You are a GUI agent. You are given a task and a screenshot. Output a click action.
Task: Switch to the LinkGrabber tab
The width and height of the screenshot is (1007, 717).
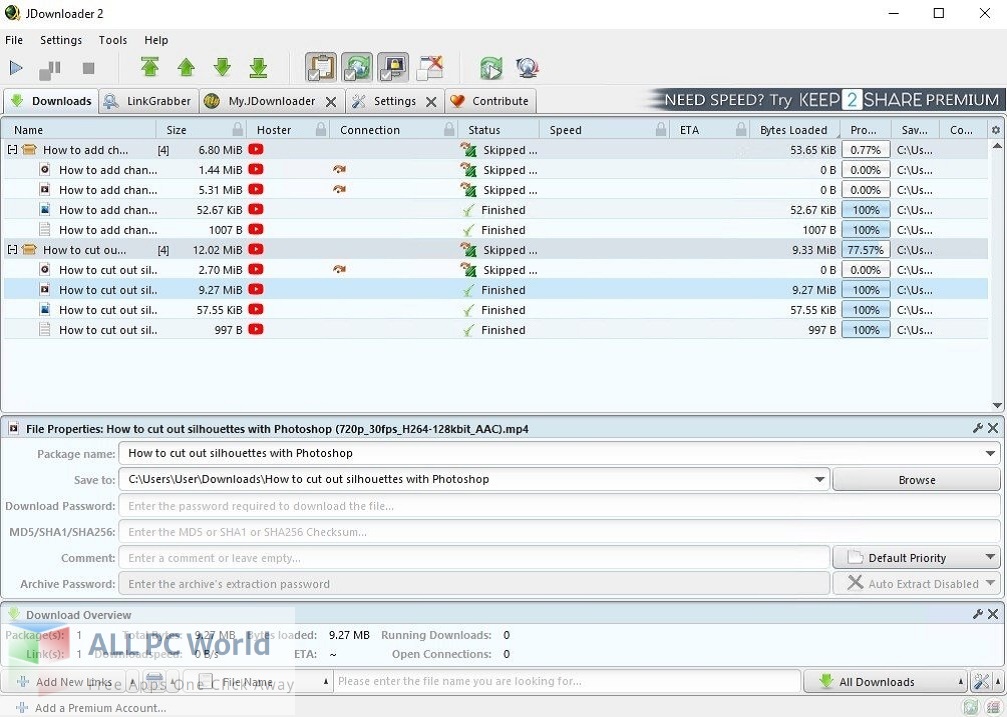pos(147,100)
